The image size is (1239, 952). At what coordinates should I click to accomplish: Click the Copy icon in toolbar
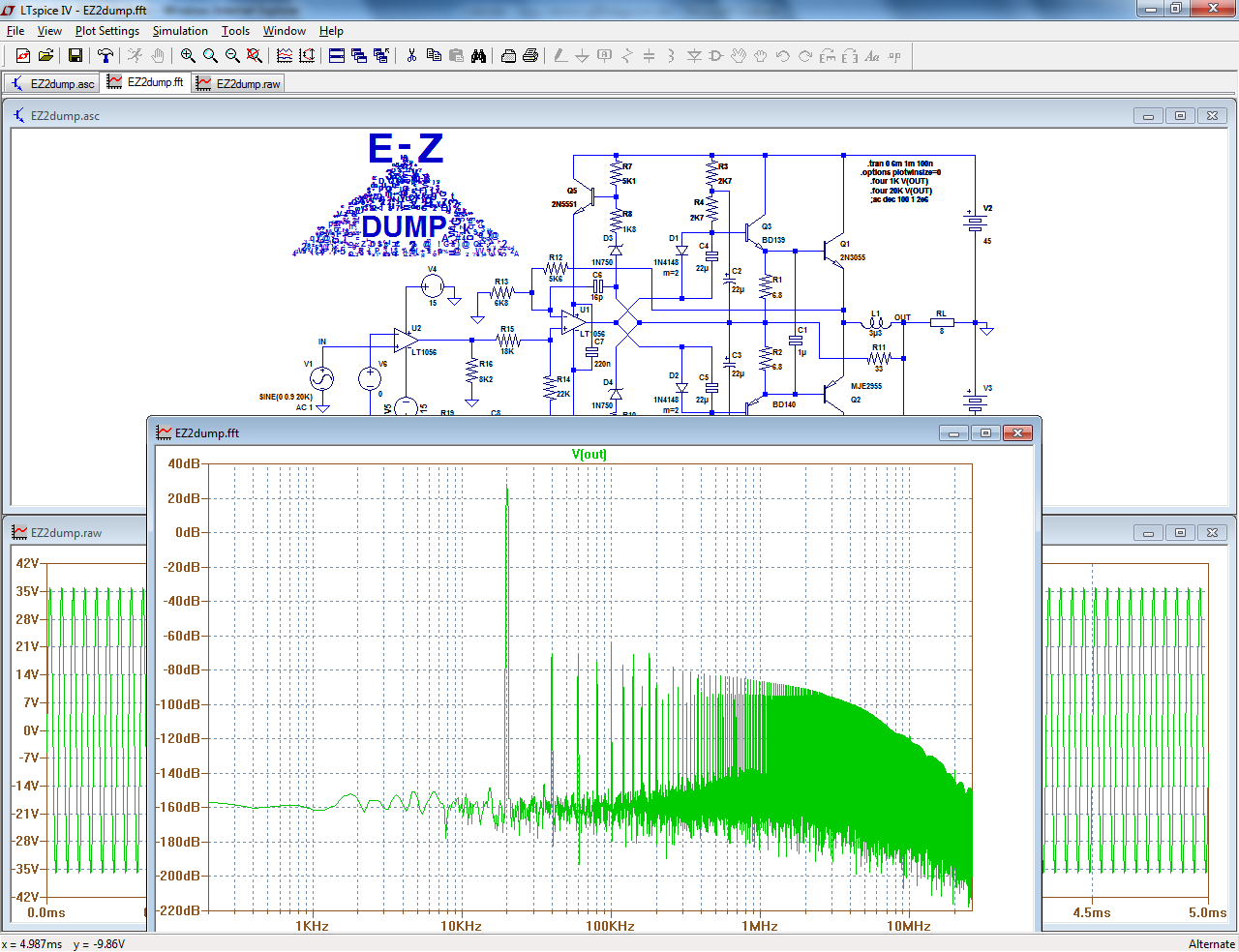pyautogui.click(x=434, y=56)
